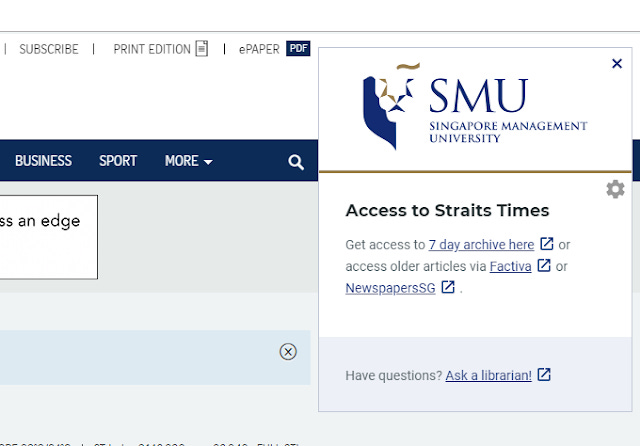Click external-link icon beside 7 day archive
Viewport: 640px width, 446px height.
(547, 244)
